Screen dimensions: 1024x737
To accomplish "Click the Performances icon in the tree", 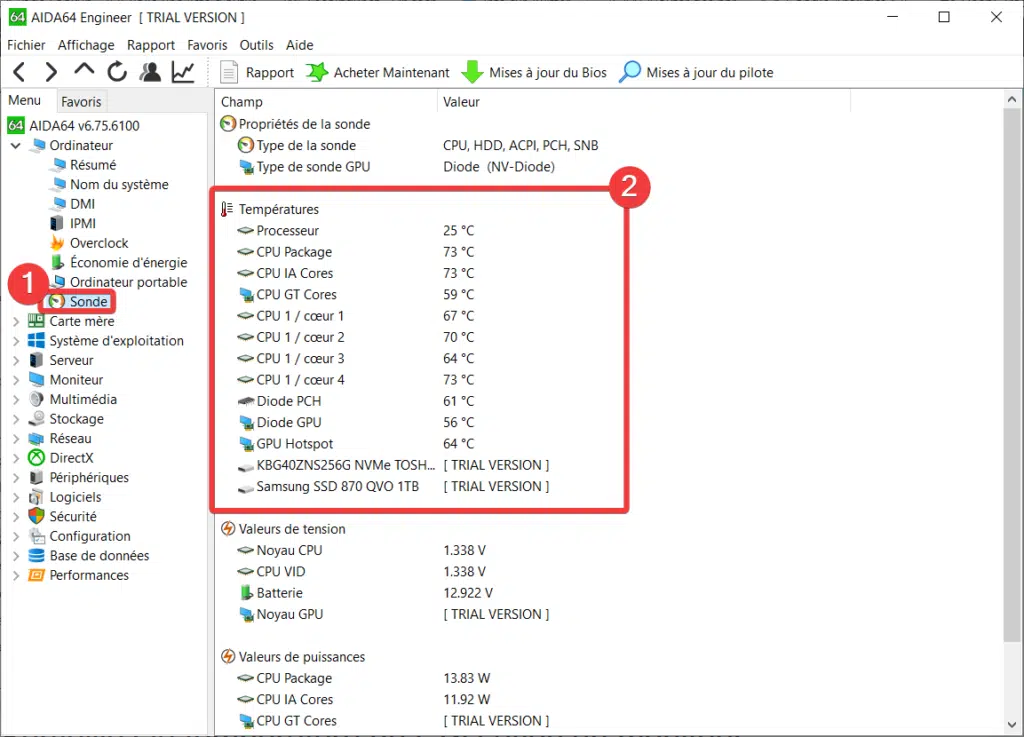I will point(37,575).
